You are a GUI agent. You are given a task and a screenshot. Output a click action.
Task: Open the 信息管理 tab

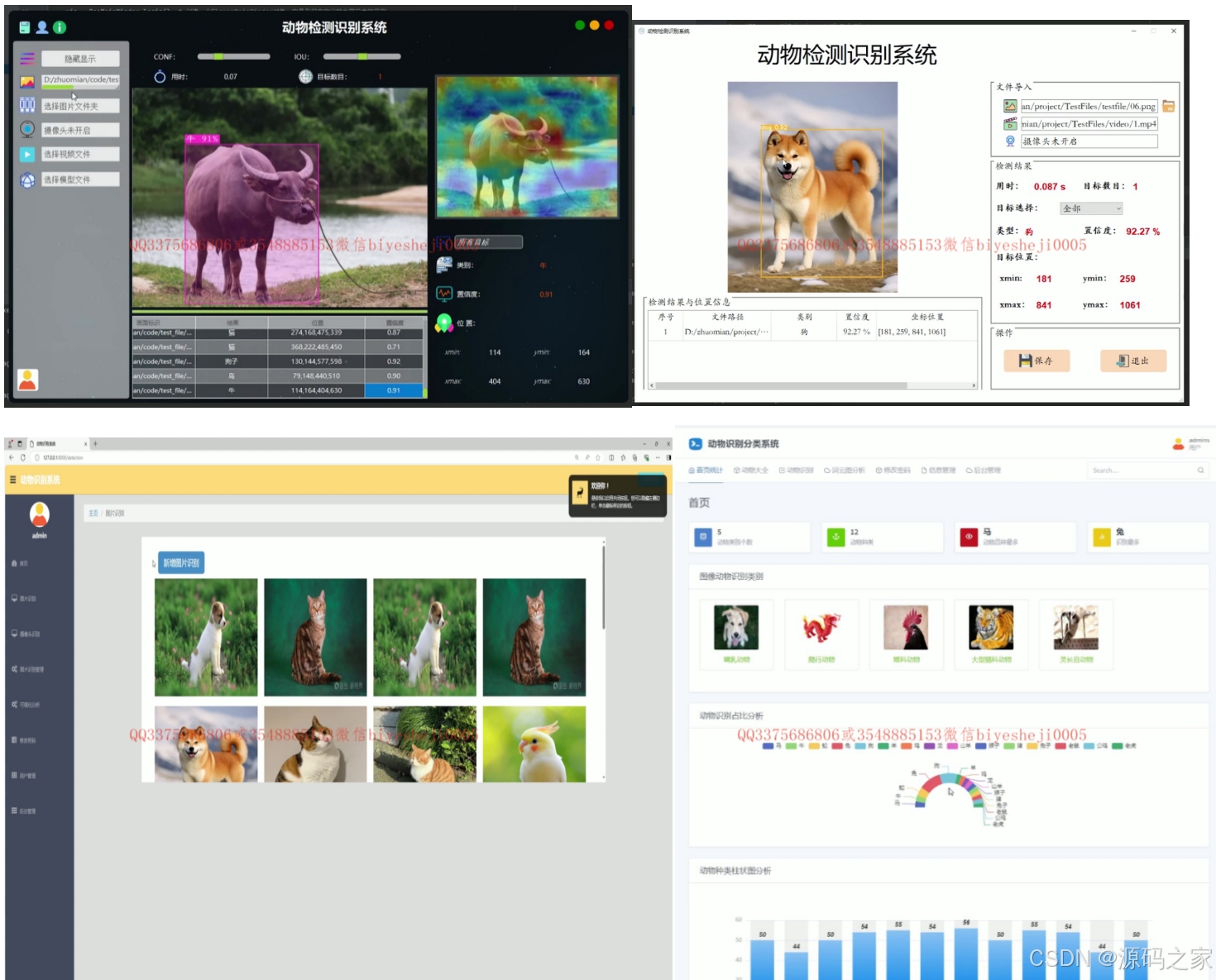938,471
